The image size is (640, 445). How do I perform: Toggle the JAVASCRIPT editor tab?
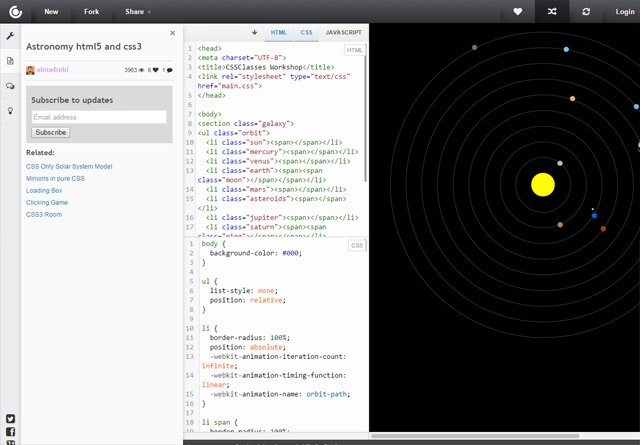tap(344, 33)
